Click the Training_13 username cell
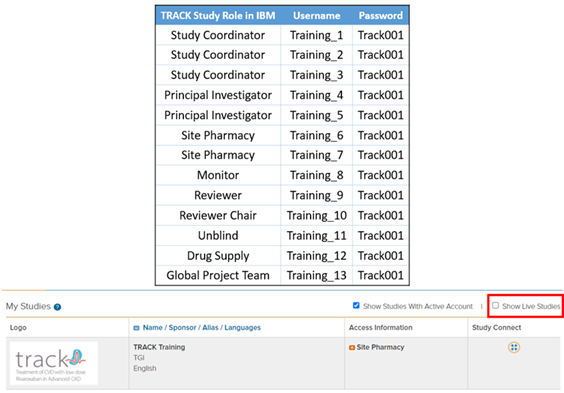Viewport: 564px width, 393px height. pyautogui.click(x=317, y=275)
